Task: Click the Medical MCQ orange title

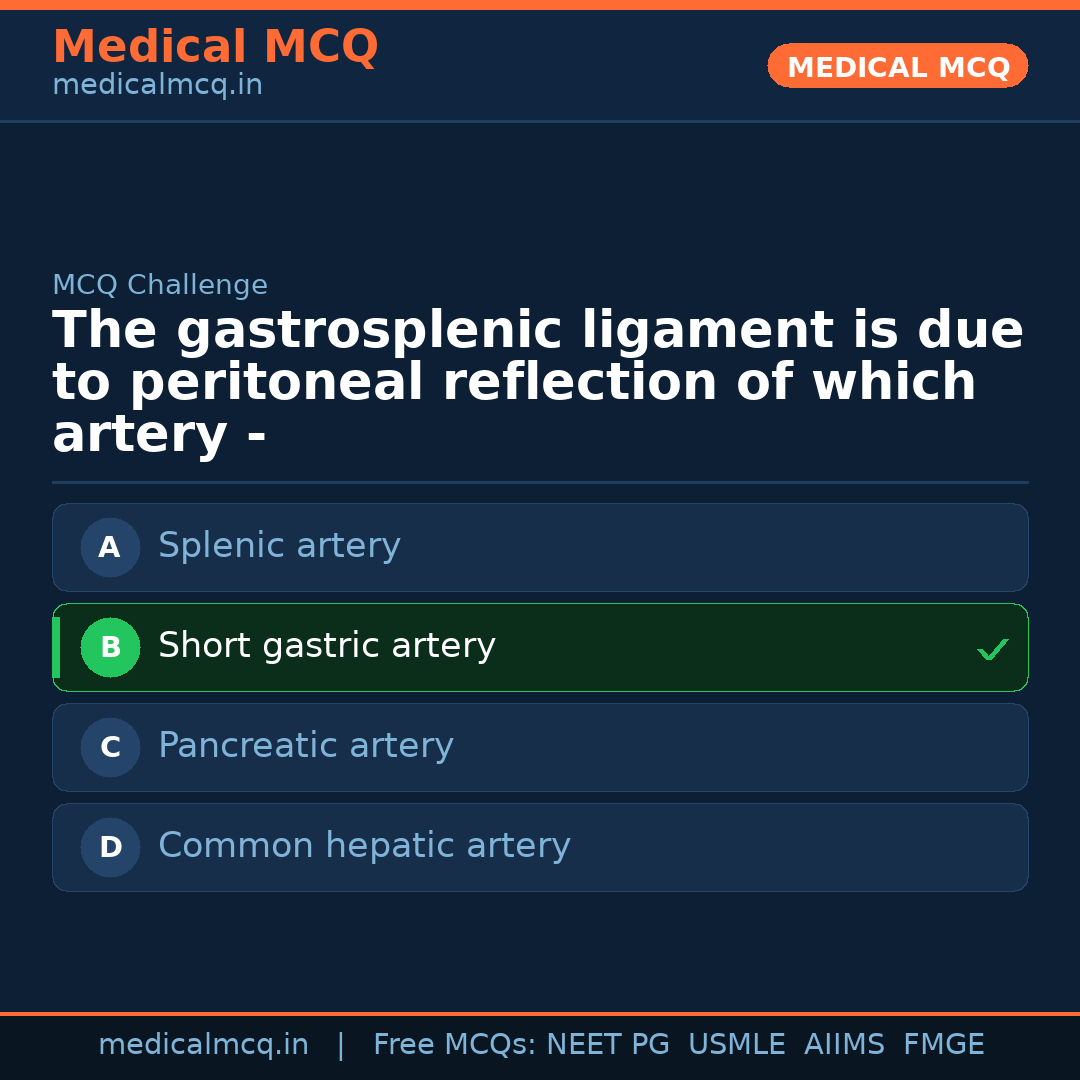Action: (215, 47)
